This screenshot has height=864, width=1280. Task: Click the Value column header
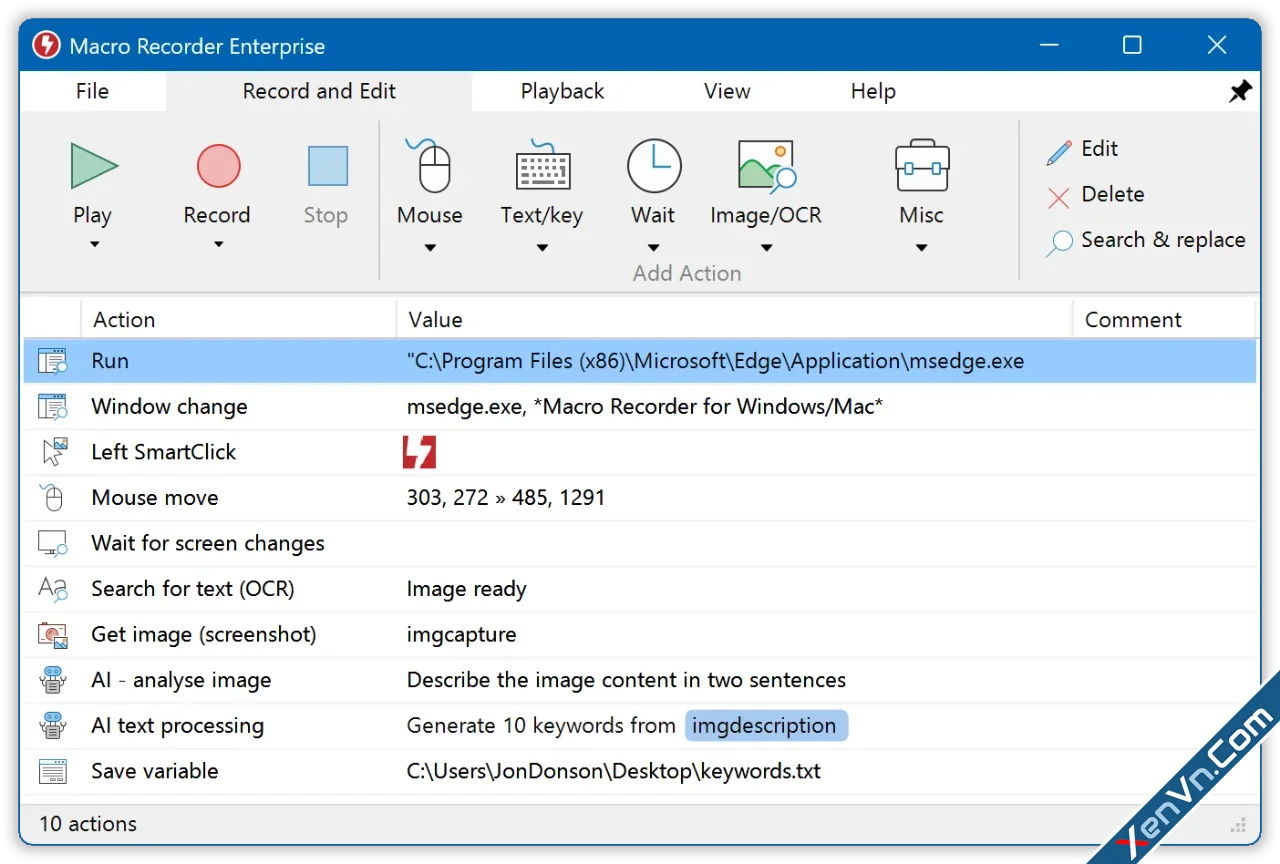pyautogui.click(x=734, y=320)
